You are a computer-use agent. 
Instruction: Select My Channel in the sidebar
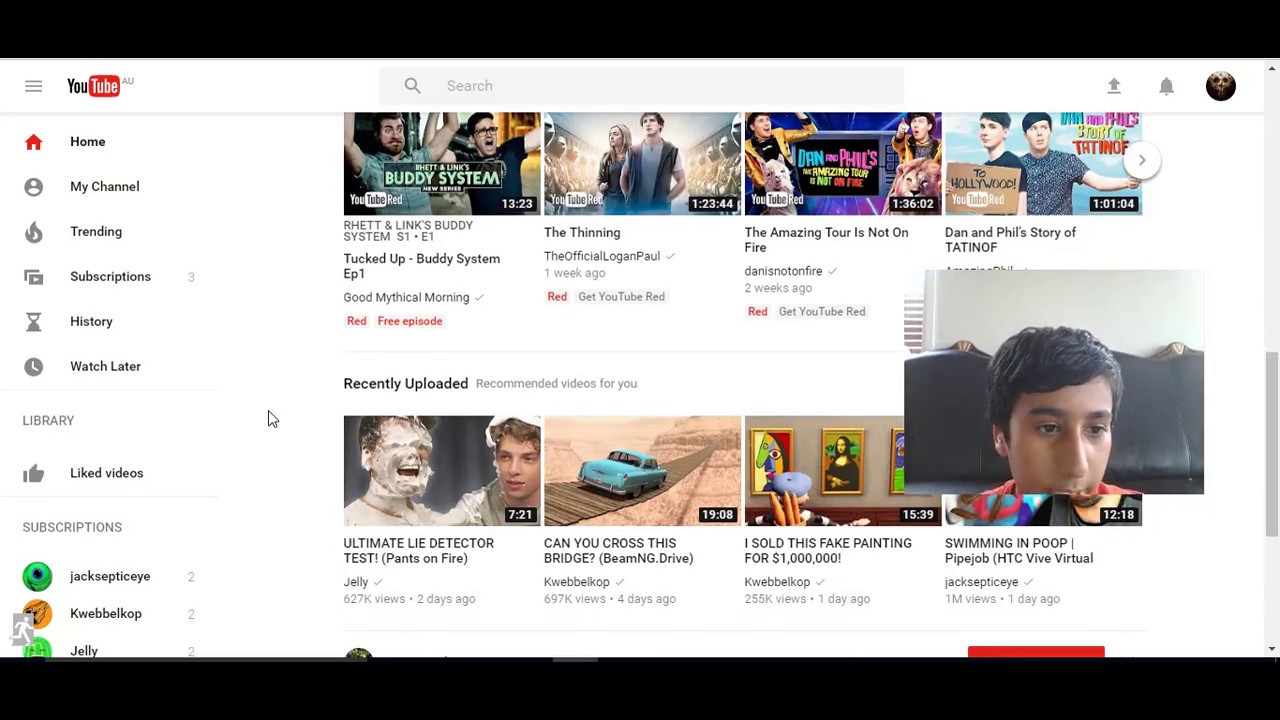coord(104,187)
